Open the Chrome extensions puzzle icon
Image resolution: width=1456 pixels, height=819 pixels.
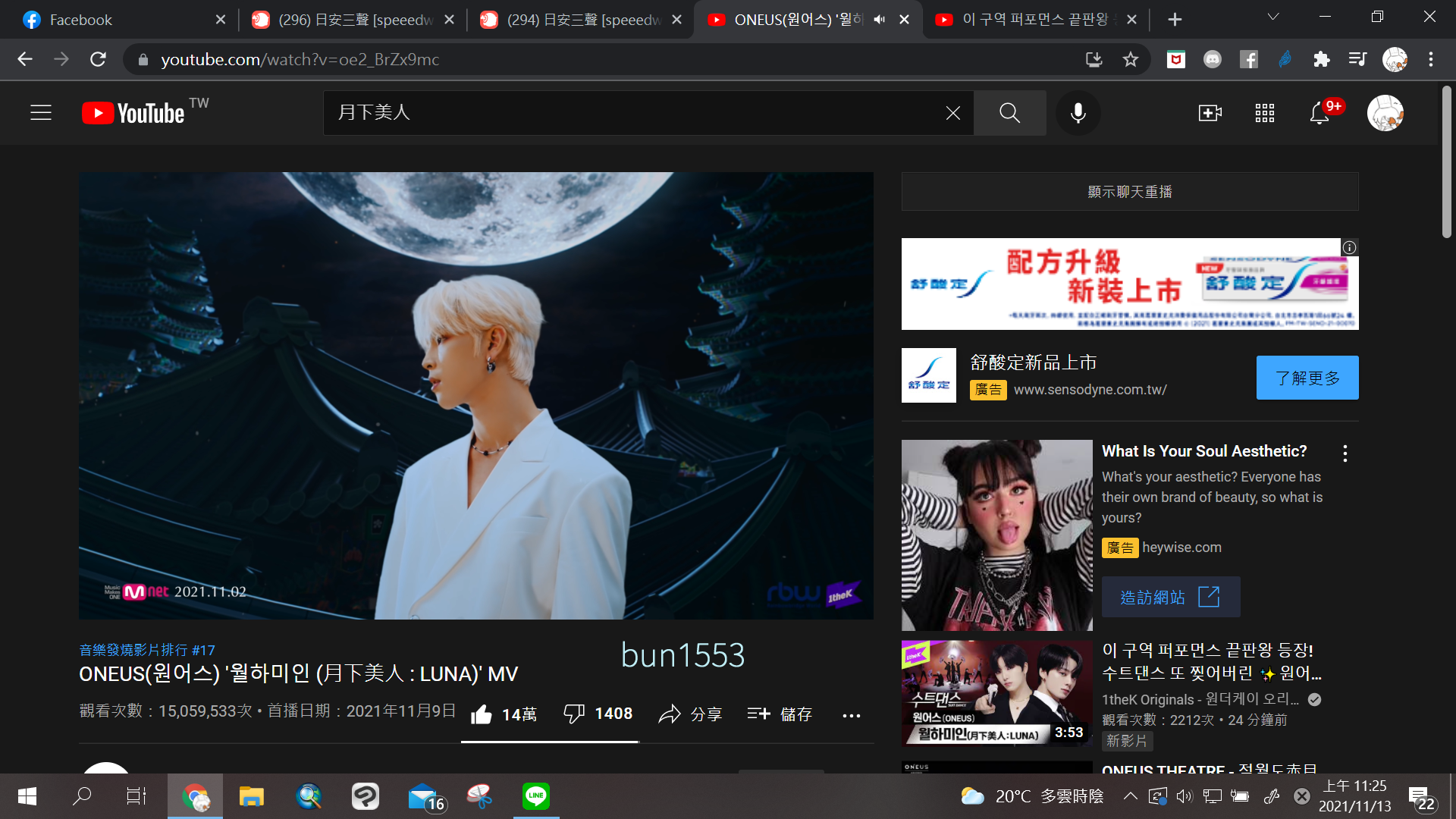tap(1322, 59)
